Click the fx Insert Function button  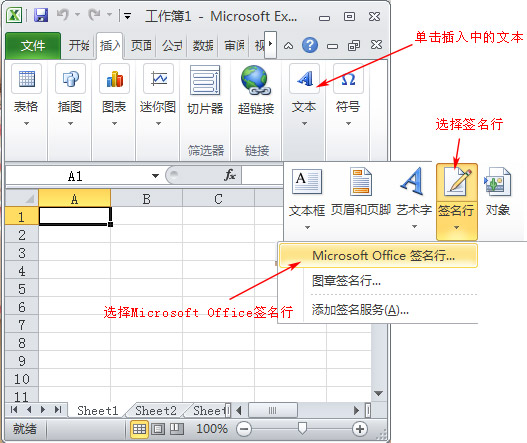pos(230,175)
